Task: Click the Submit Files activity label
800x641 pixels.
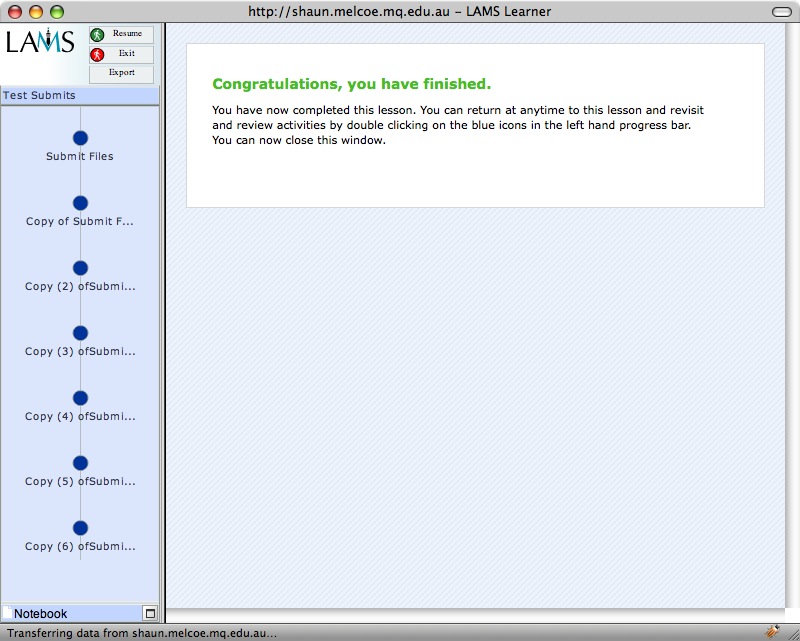Action: coord(80,157)
